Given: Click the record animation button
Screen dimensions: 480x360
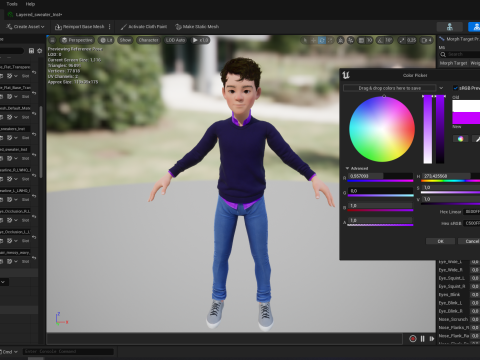Looking at the screenshot, I should click(x=413, y=339).
